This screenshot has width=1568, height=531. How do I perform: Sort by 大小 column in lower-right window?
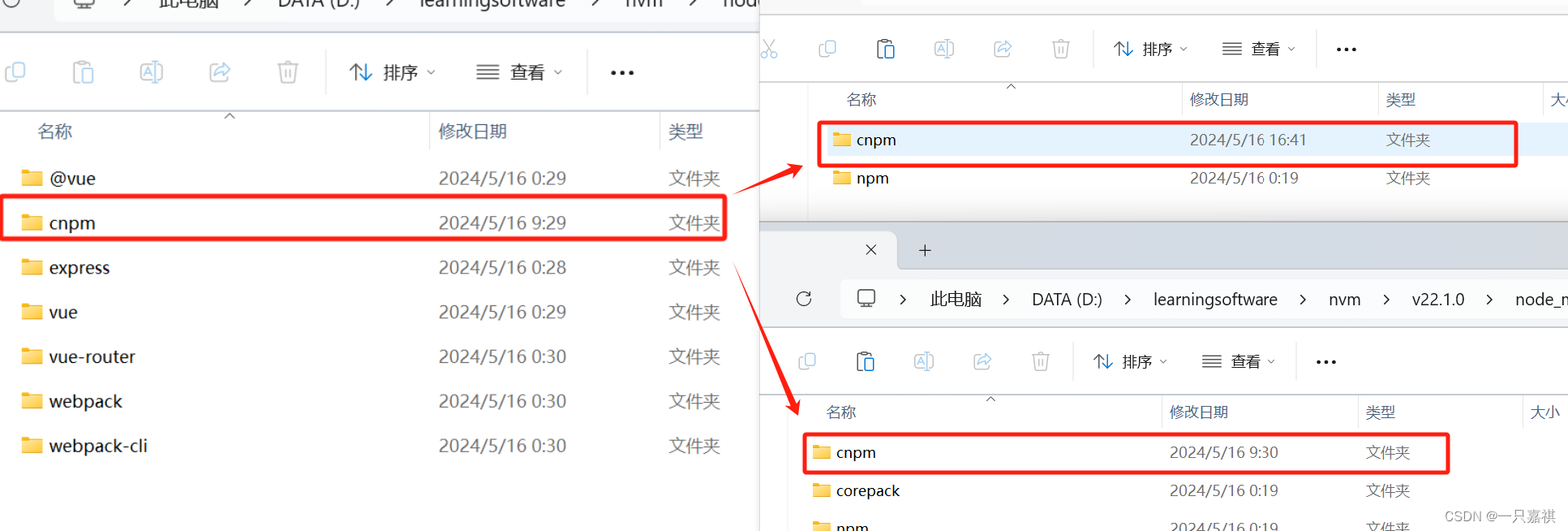click(1544, 412)
